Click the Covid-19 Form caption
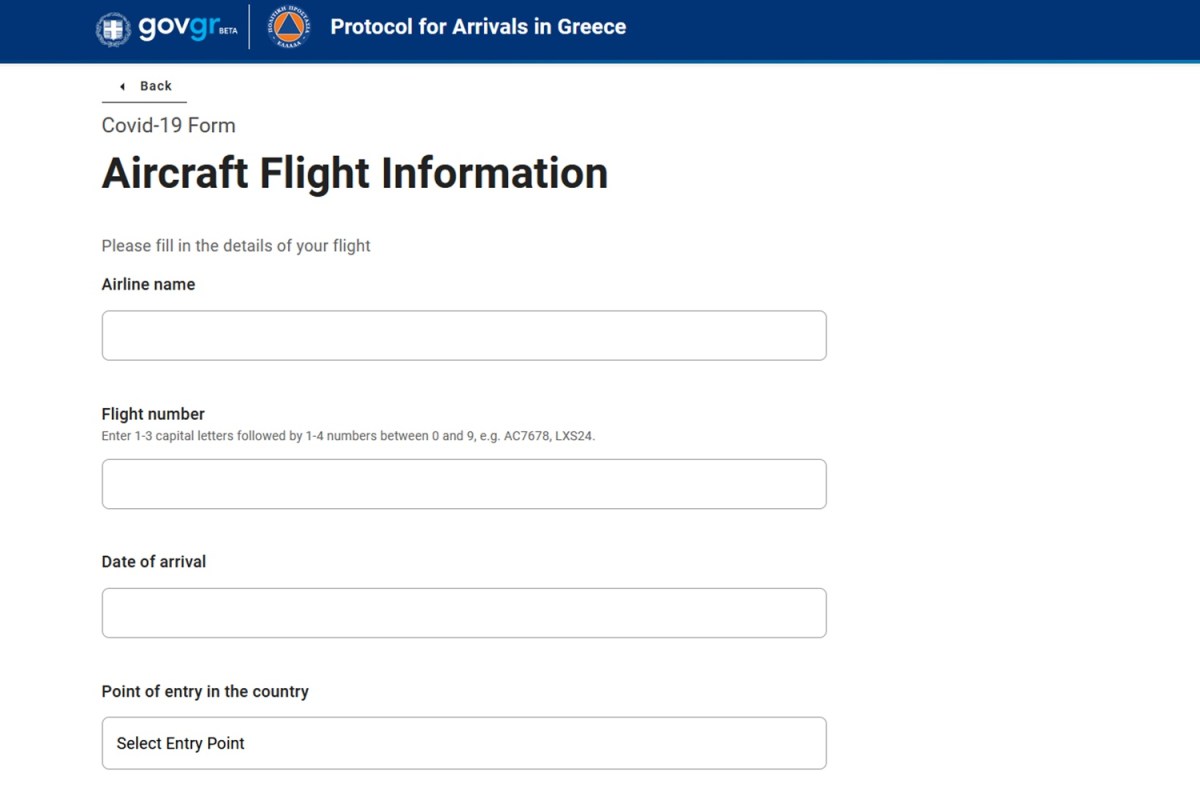This screenshot has width=1200, height=800. coord(168,126)
